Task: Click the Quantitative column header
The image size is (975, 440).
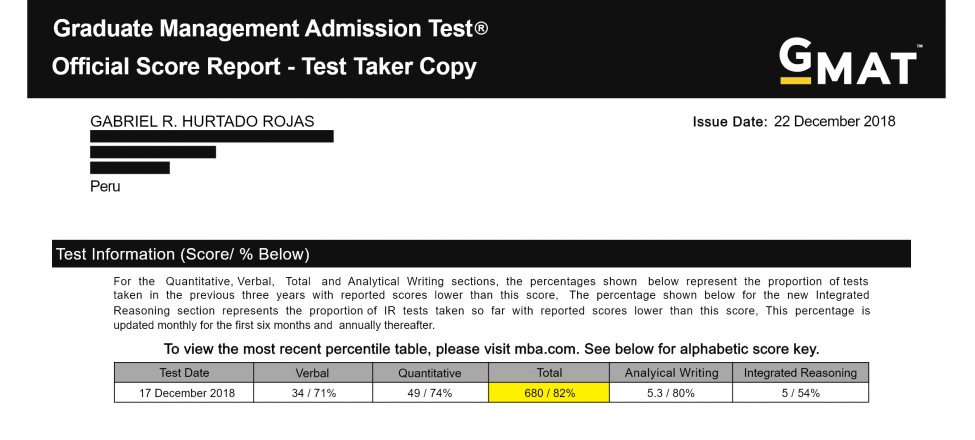Action: click(x=429, y=373)
